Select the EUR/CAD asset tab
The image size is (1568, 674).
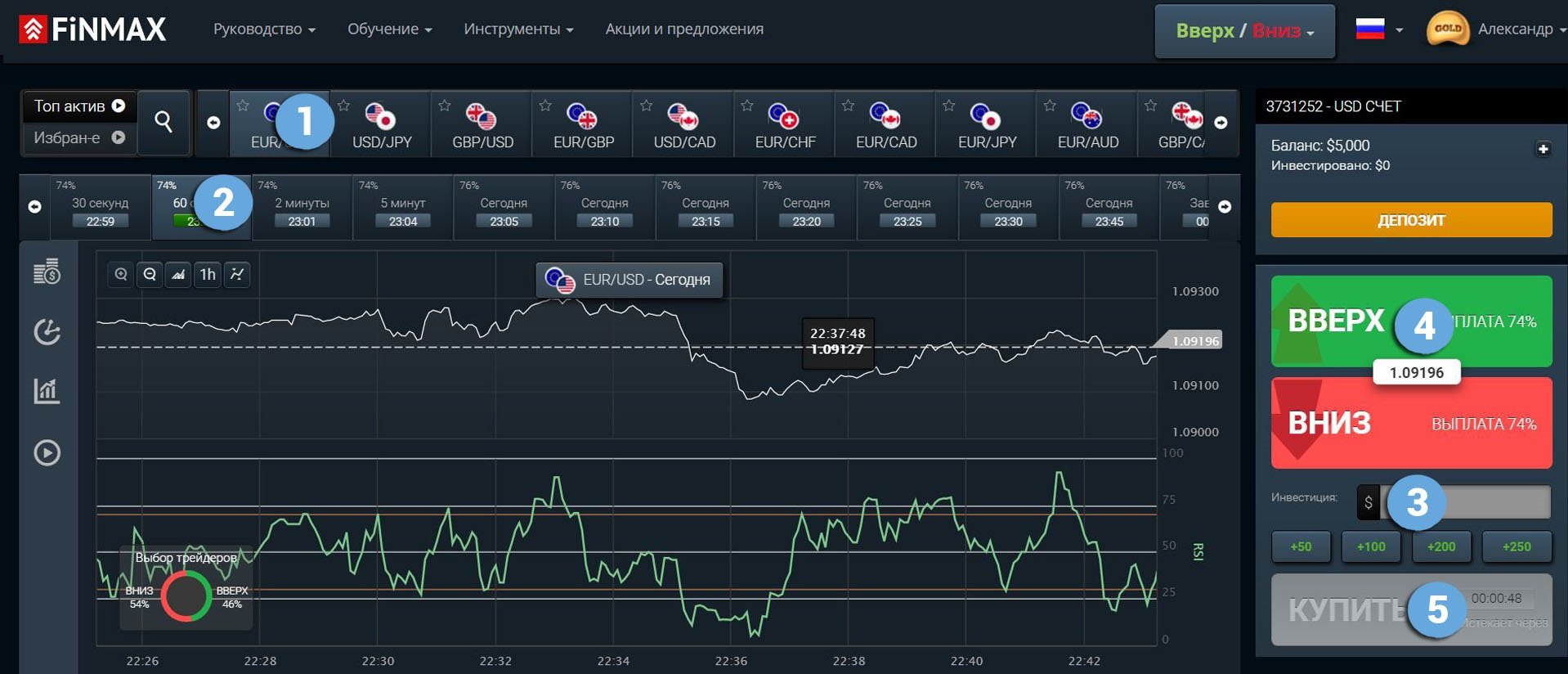click(x=885, y=124)
